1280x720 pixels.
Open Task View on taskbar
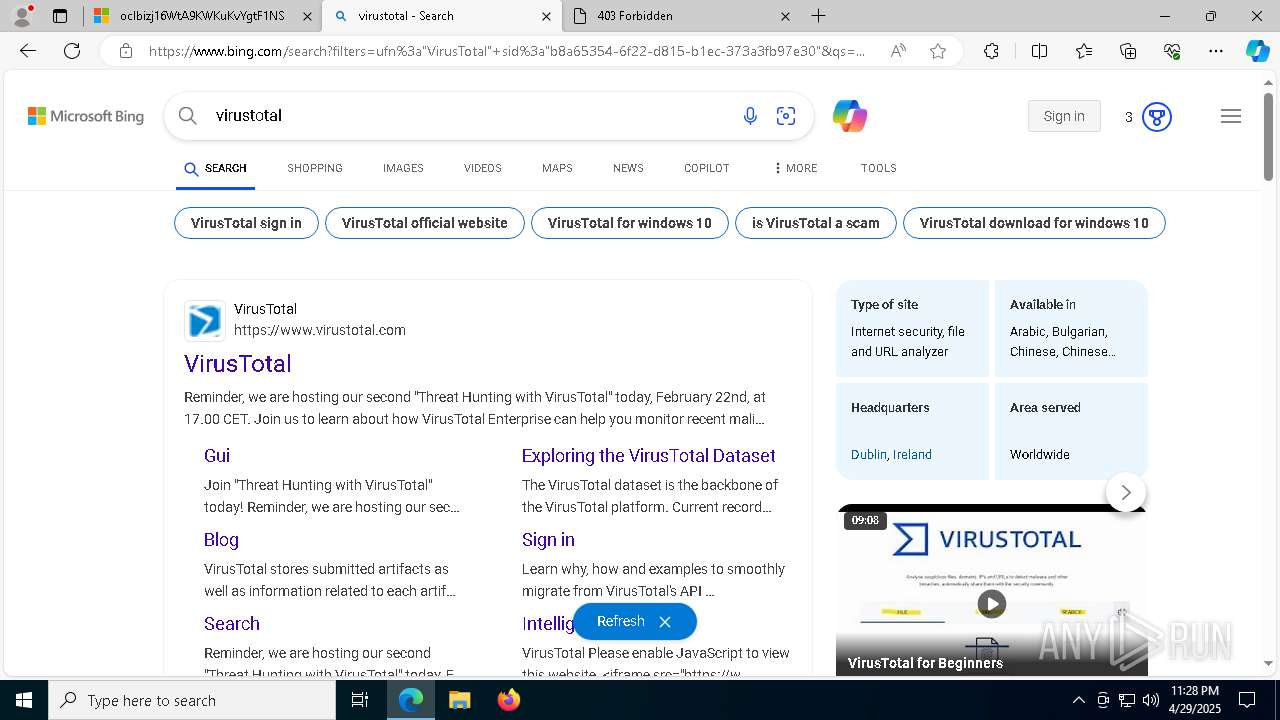coord(360,700)
